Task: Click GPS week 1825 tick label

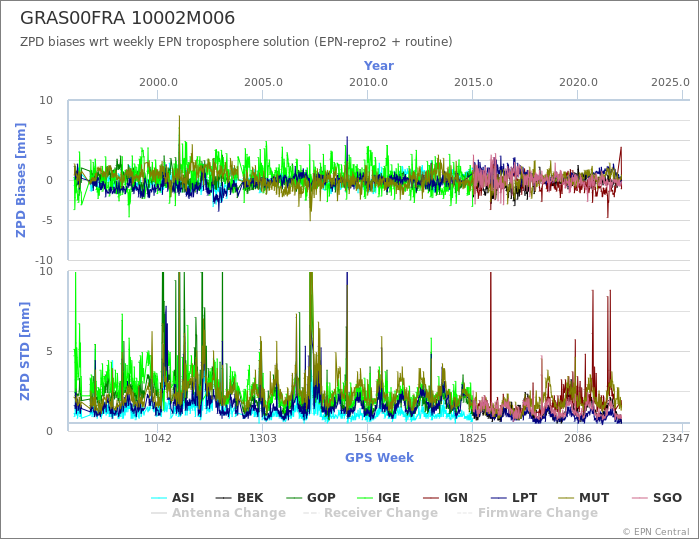Action: [x=473, y=438]
